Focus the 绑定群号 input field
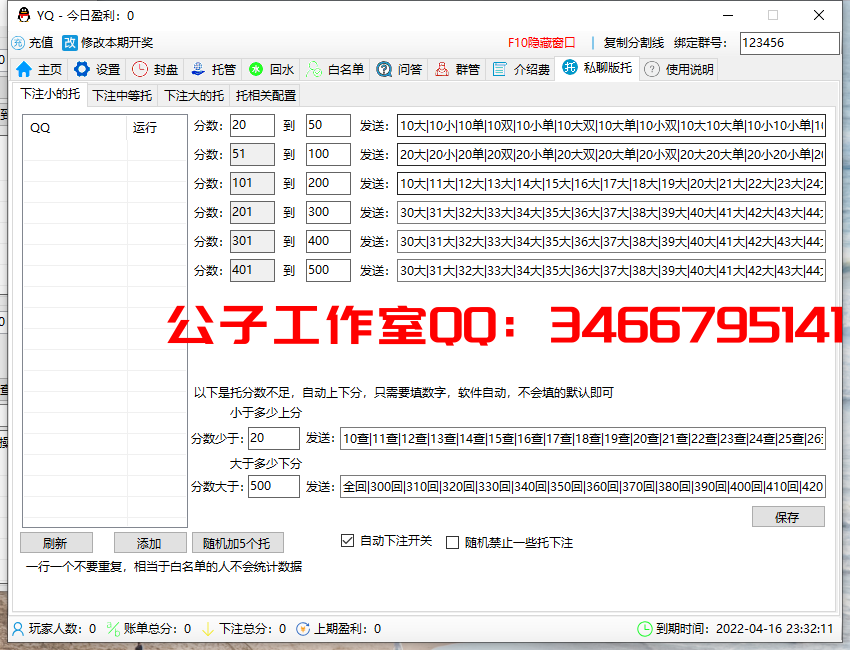Screen dimensions: 850x650 pos(789,43)
